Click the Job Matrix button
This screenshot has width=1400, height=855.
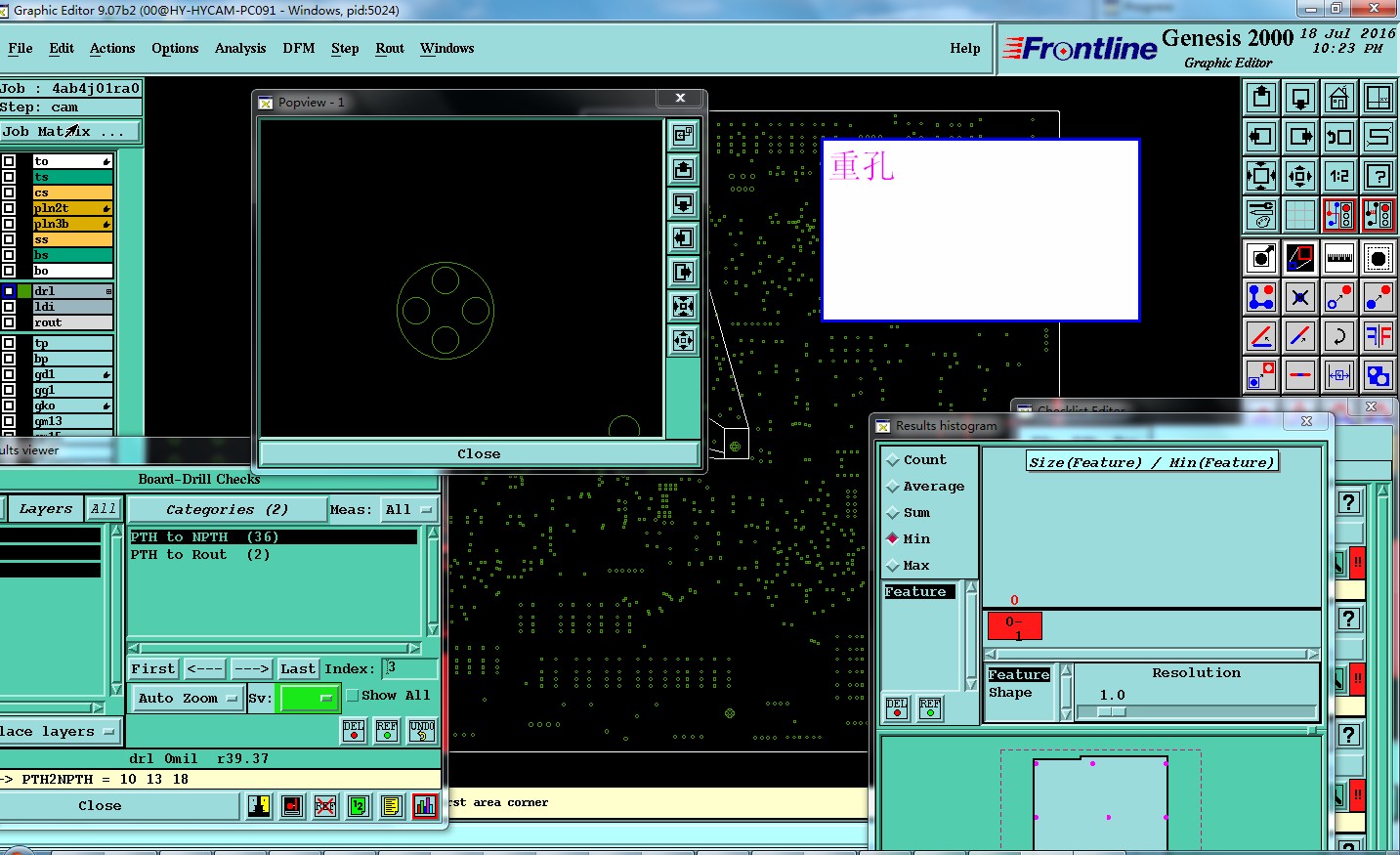(x=70, y=131)
